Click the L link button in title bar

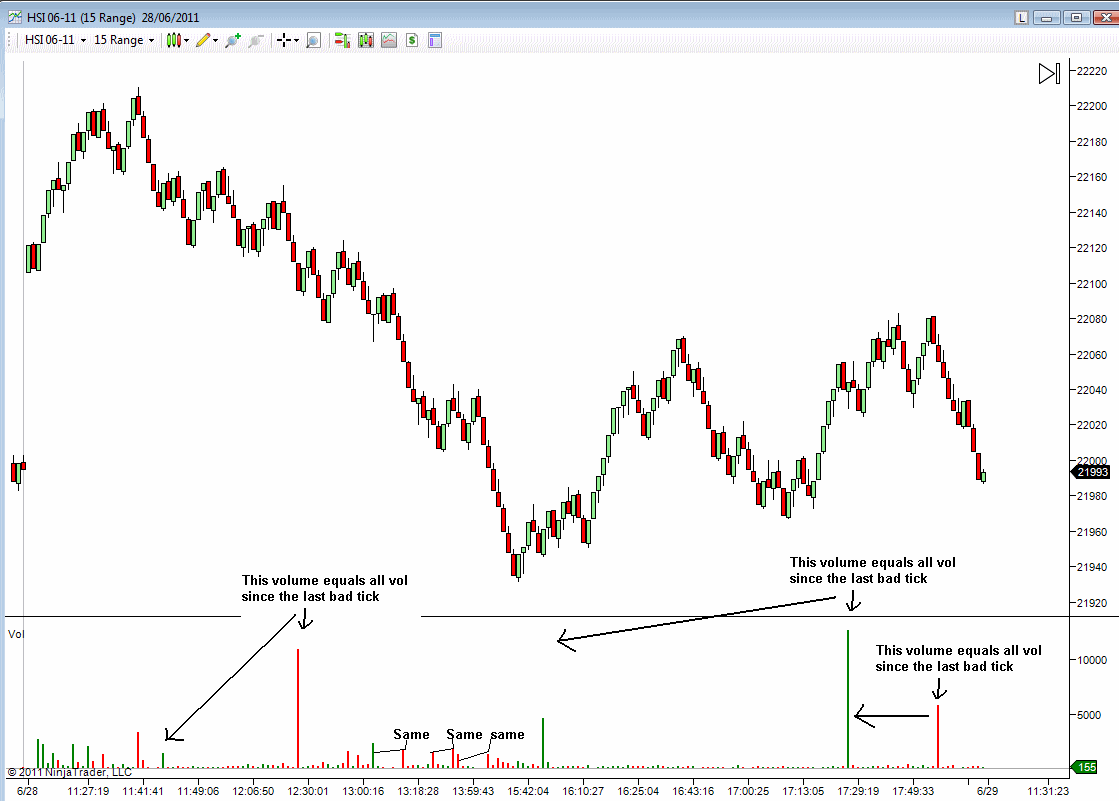coord(1021,17)
